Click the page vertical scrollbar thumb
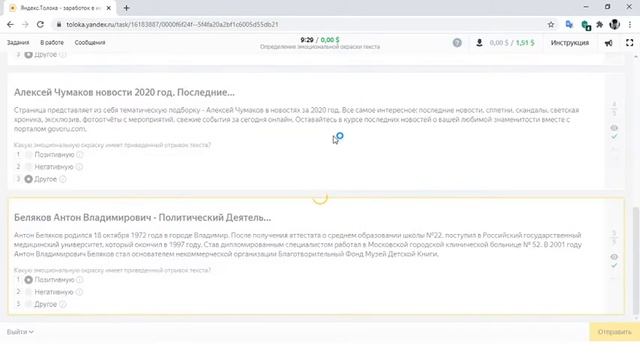Image resolution: width=640 pixels, height=360 pixels. click(x=636, y=261)
